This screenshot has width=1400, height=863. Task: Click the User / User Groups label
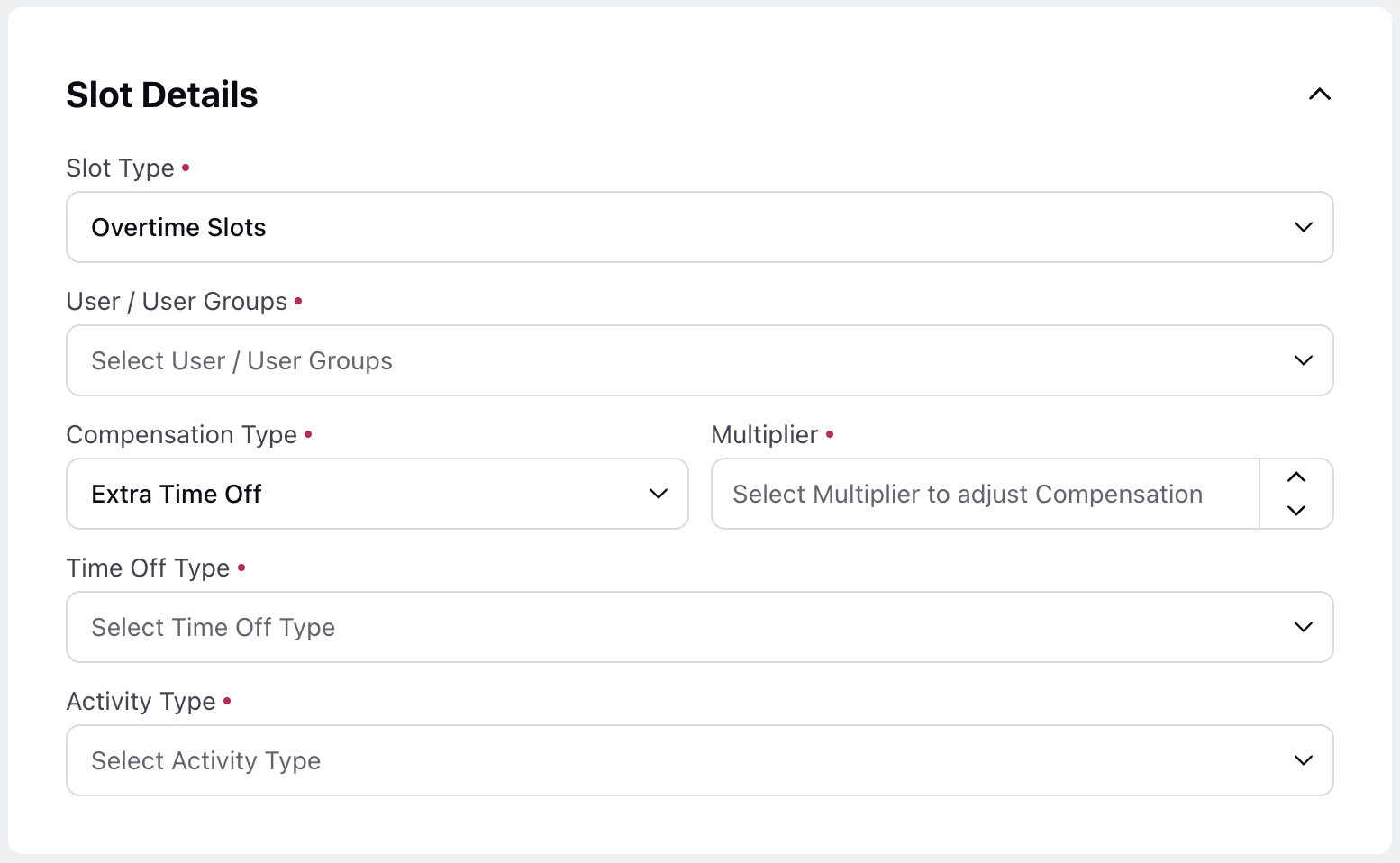tap(177, 301)
